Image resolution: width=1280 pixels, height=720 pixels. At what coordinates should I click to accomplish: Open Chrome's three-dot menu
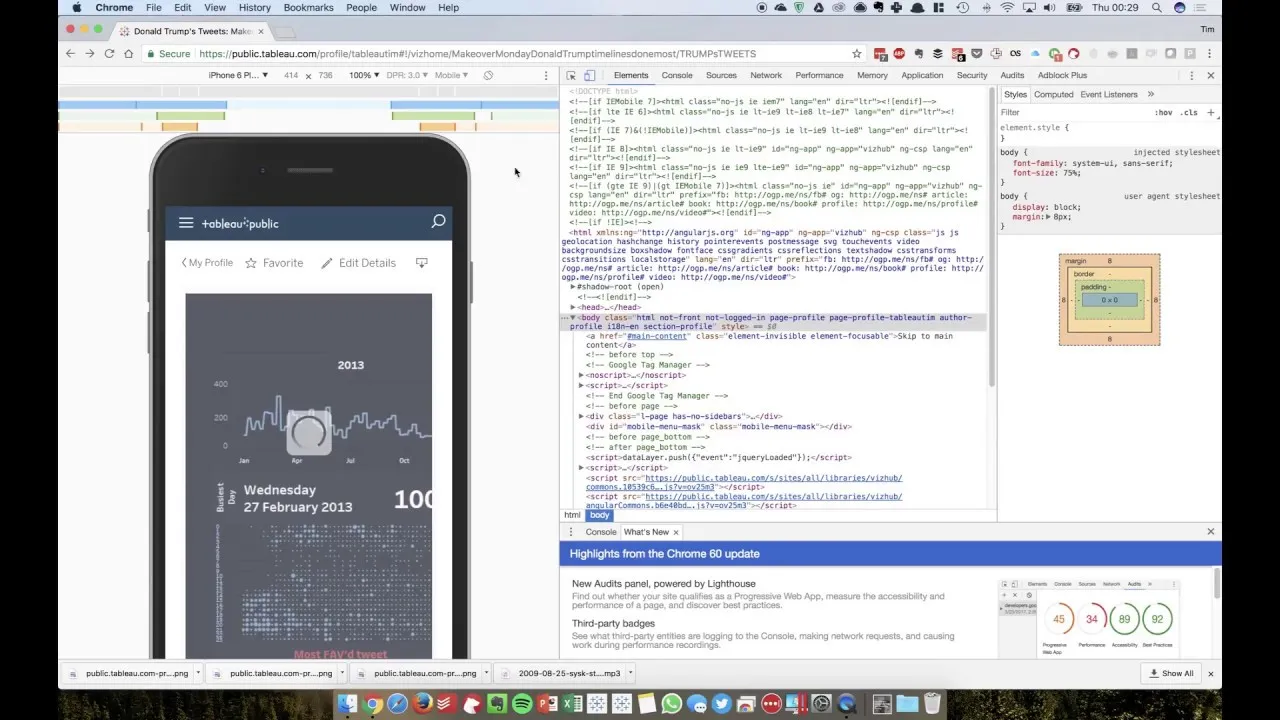[1209, 54]
